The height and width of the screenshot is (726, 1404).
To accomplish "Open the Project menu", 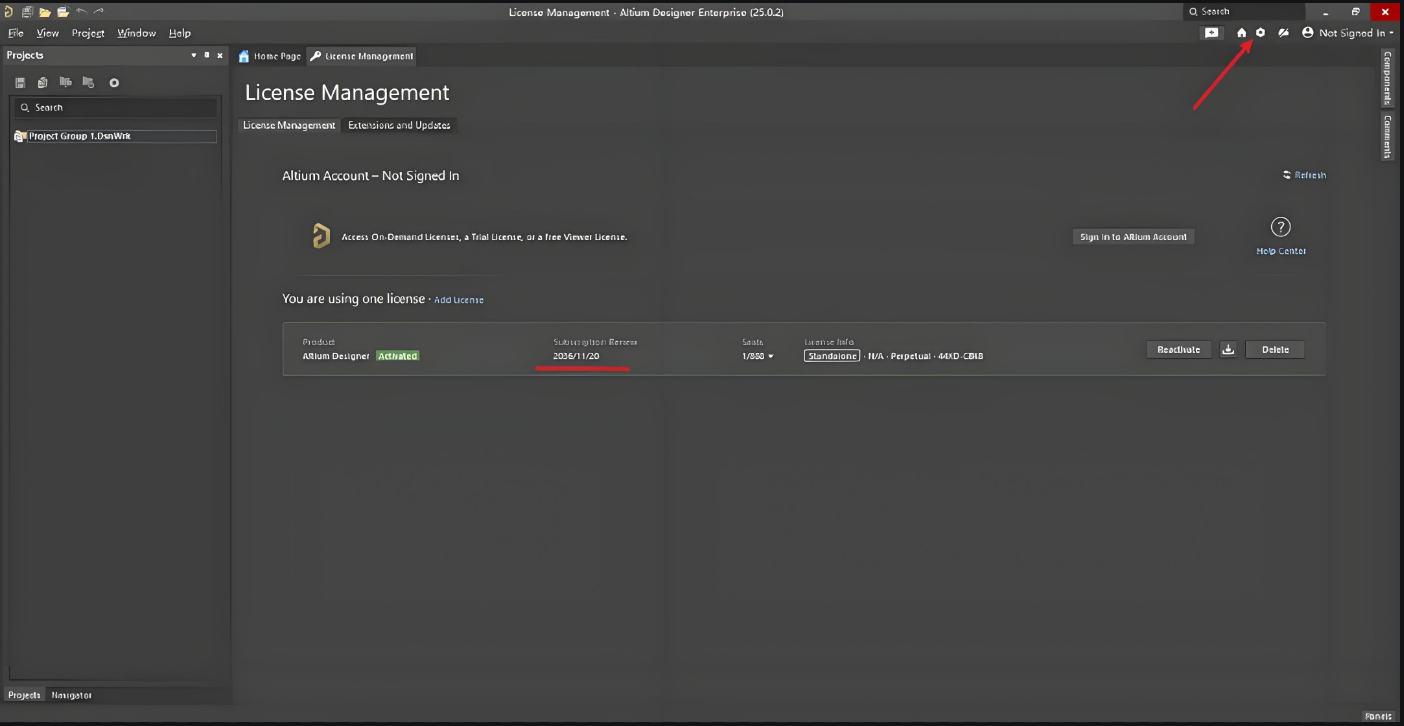I will 88,33.
